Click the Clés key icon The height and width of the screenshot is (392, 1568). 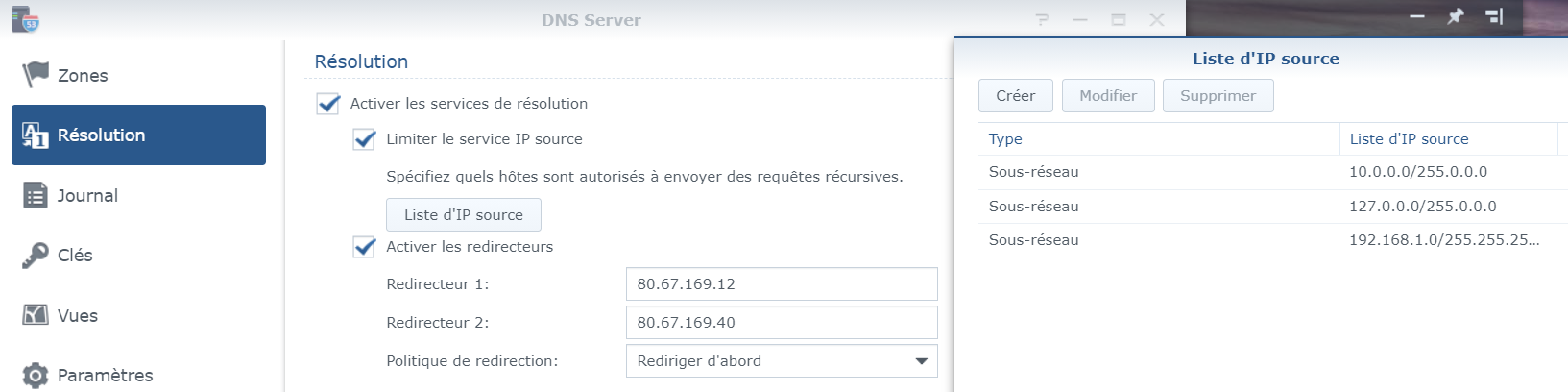coord(36,255)
